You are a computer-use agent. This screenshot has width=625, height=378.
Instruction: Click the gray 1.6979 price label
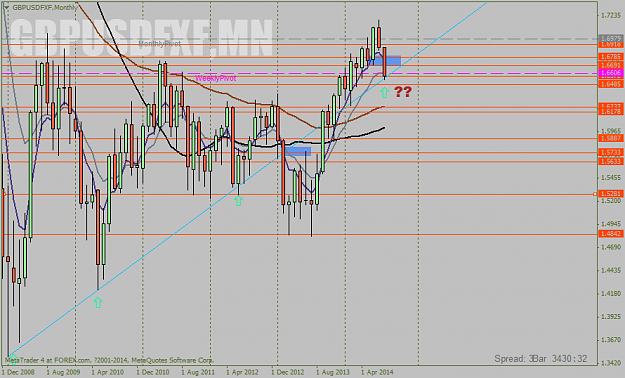point(611,39)
